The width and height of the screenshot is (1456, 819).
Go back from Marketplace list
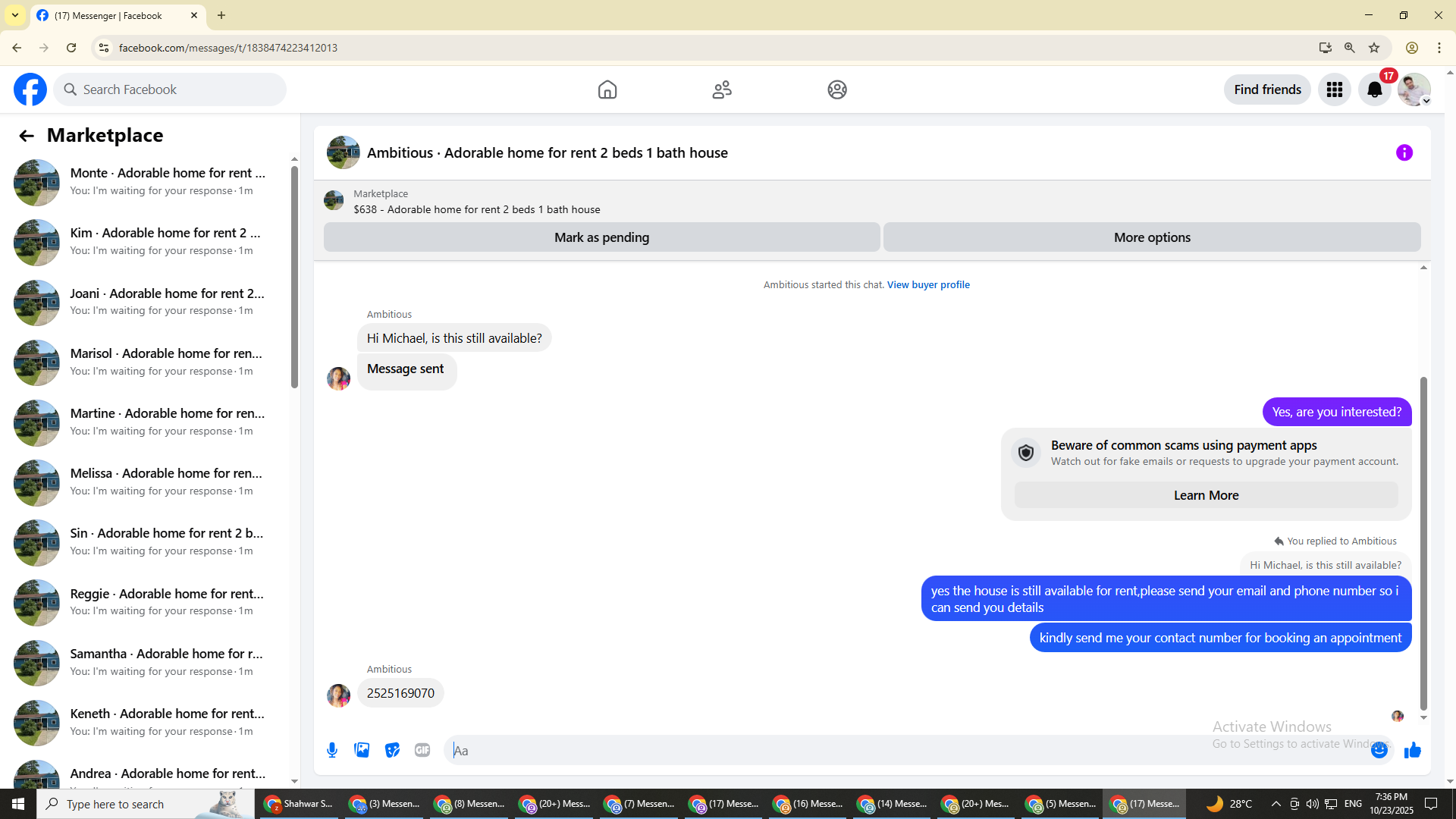click(x=27, y=136)
